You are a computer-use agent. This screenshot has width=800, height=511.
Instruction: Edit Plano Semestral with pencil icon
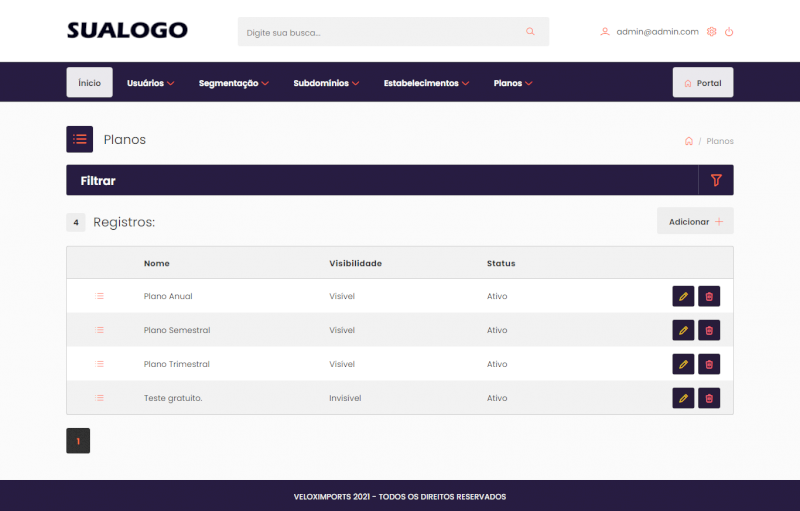(684, 330)
